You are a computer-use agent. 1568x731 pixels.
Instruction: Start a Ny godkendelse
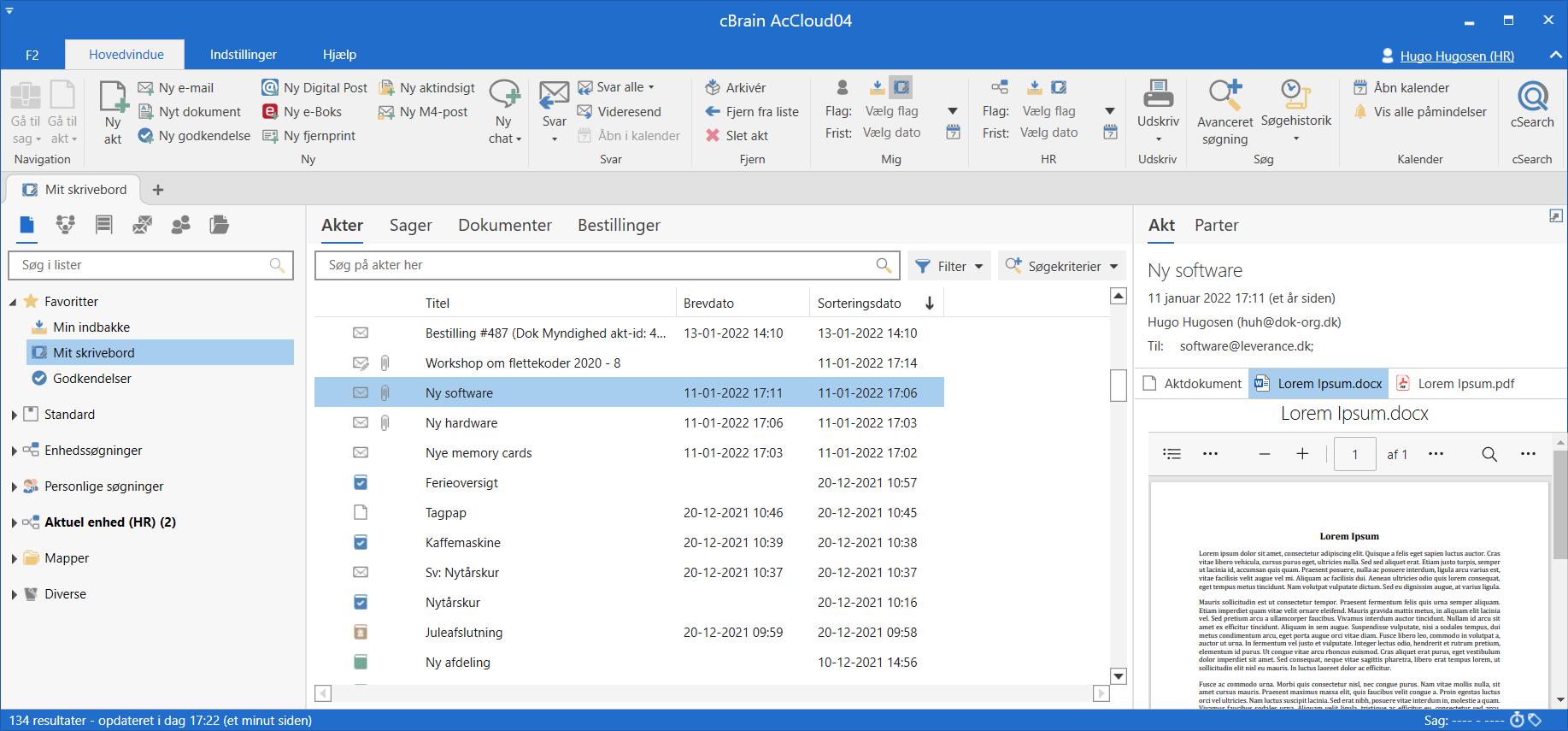[194, 135]
